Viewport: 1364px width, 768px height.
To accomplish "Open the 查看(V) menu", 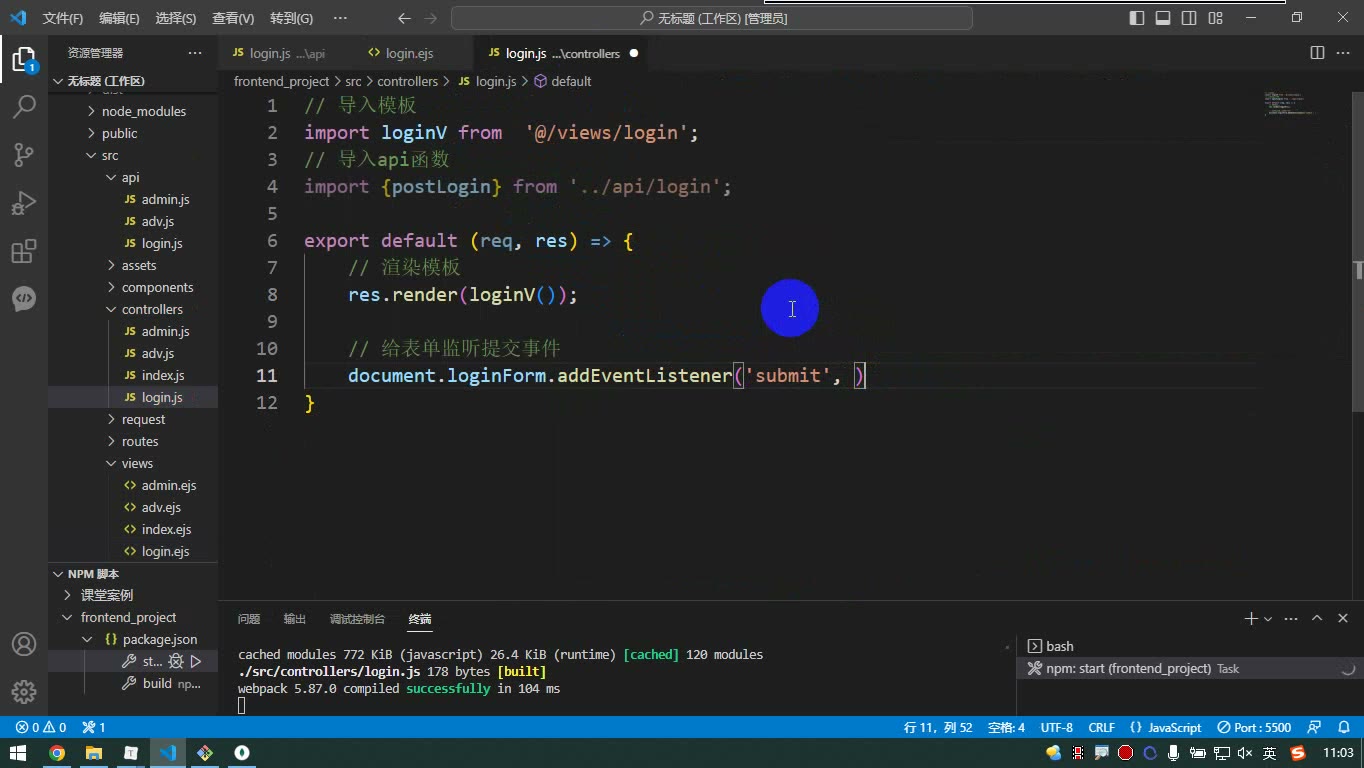I will point(233,18).
